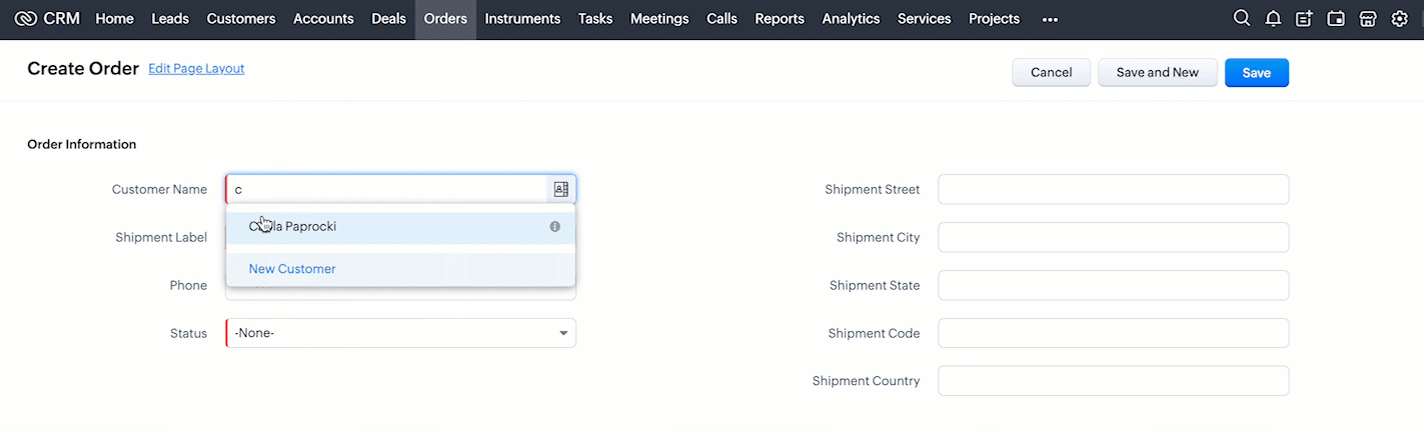Cancel the order creation
1424x434 pixels.
1051,73
